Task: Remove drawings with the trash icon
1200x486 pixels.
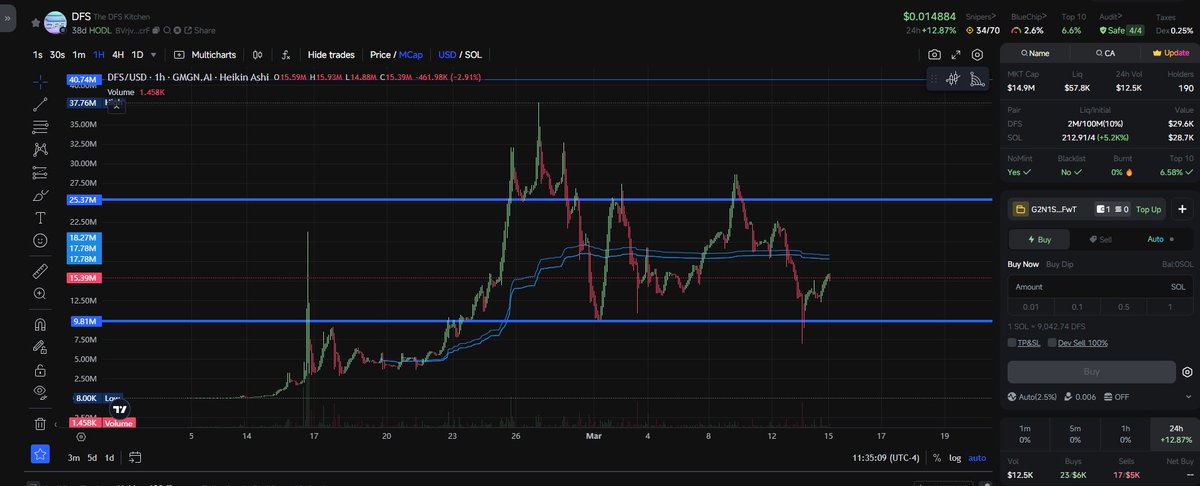Action: [40, 423]
